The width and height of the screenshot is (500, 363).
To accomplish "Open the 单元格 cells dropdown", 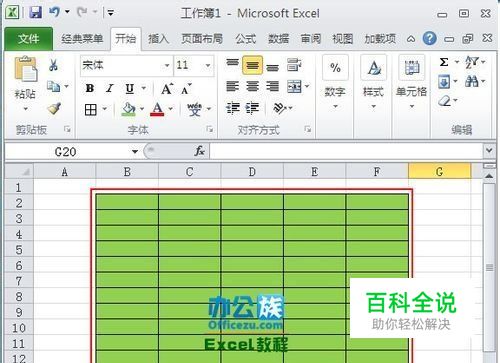I will [412, 107].
